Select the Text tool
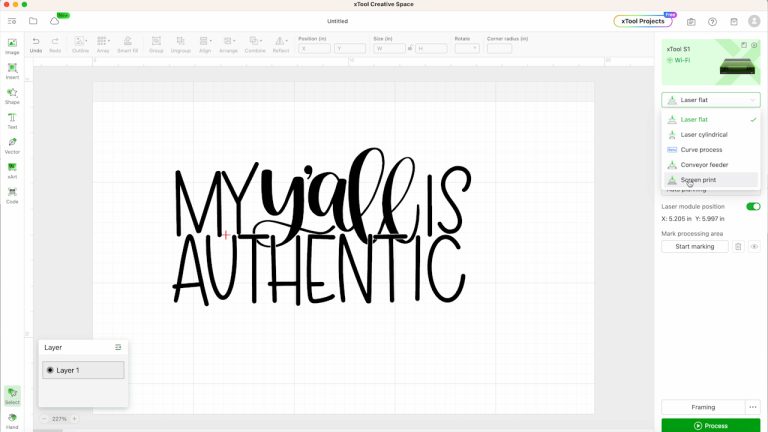This screenshot has height=432, width=768. click(x=12, y=119)
